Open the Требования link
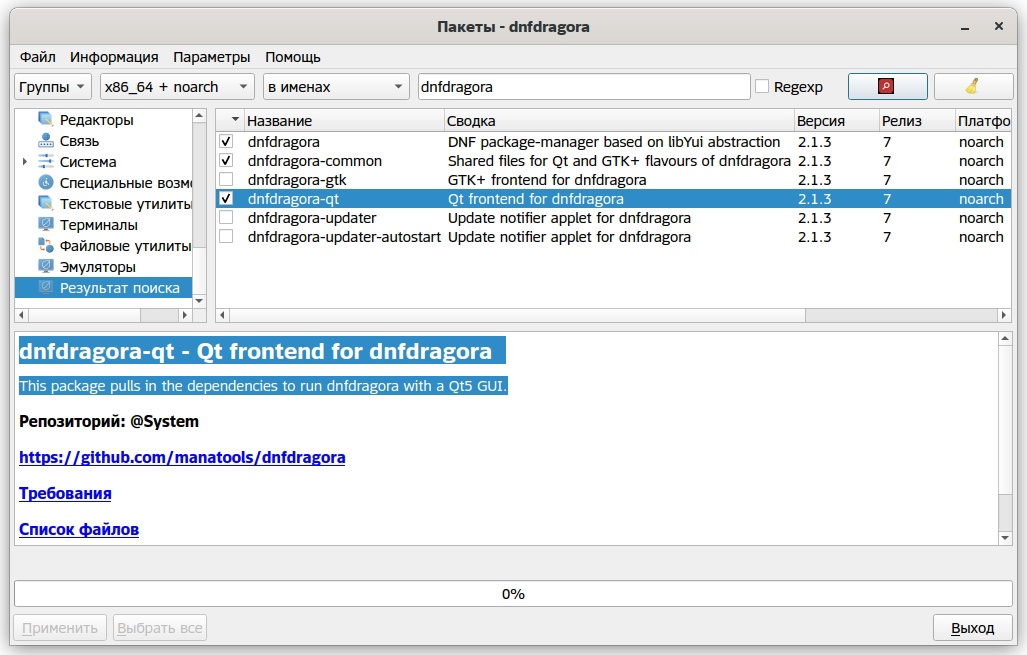This screenshot has width=1027, height=655. click(x=65, y=493)
